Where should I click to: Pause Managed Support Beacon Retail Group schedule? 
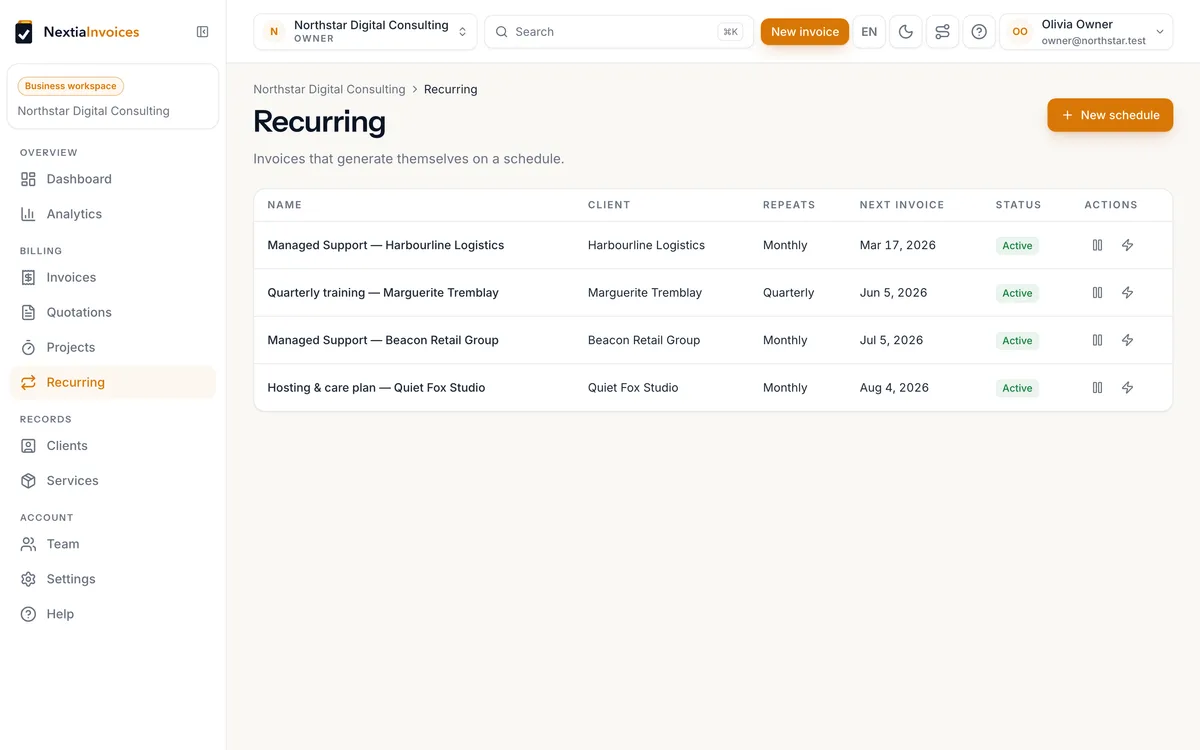(1097, 340)
